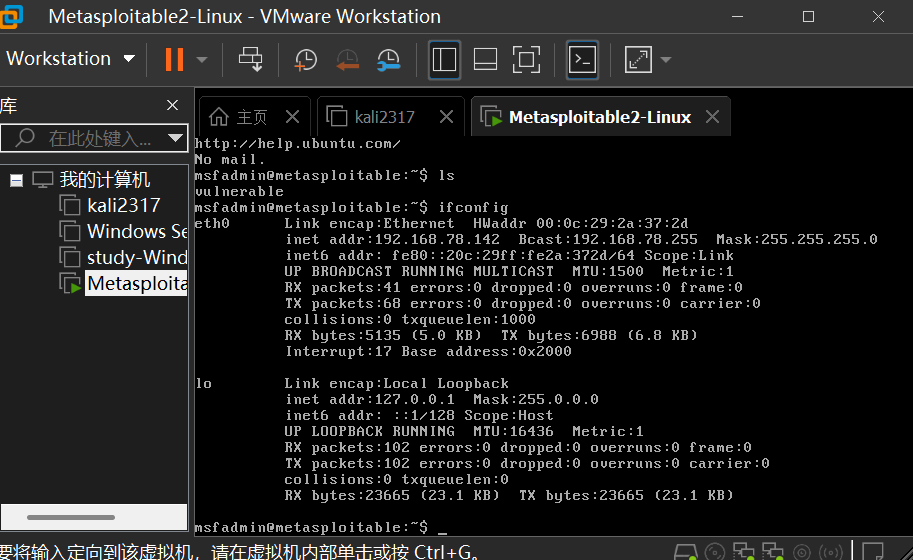Close the 主页 tab
This screenshot has height=560, width=913.
coord(293,117)
